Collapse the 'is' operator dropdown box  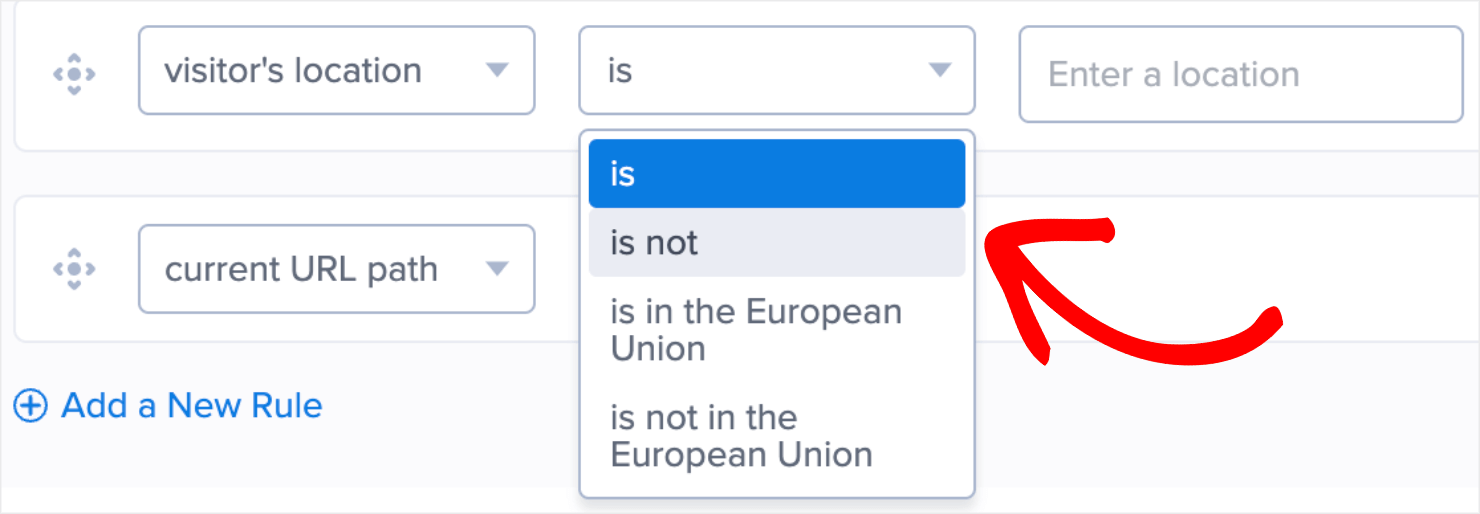[x=776, y=70]
